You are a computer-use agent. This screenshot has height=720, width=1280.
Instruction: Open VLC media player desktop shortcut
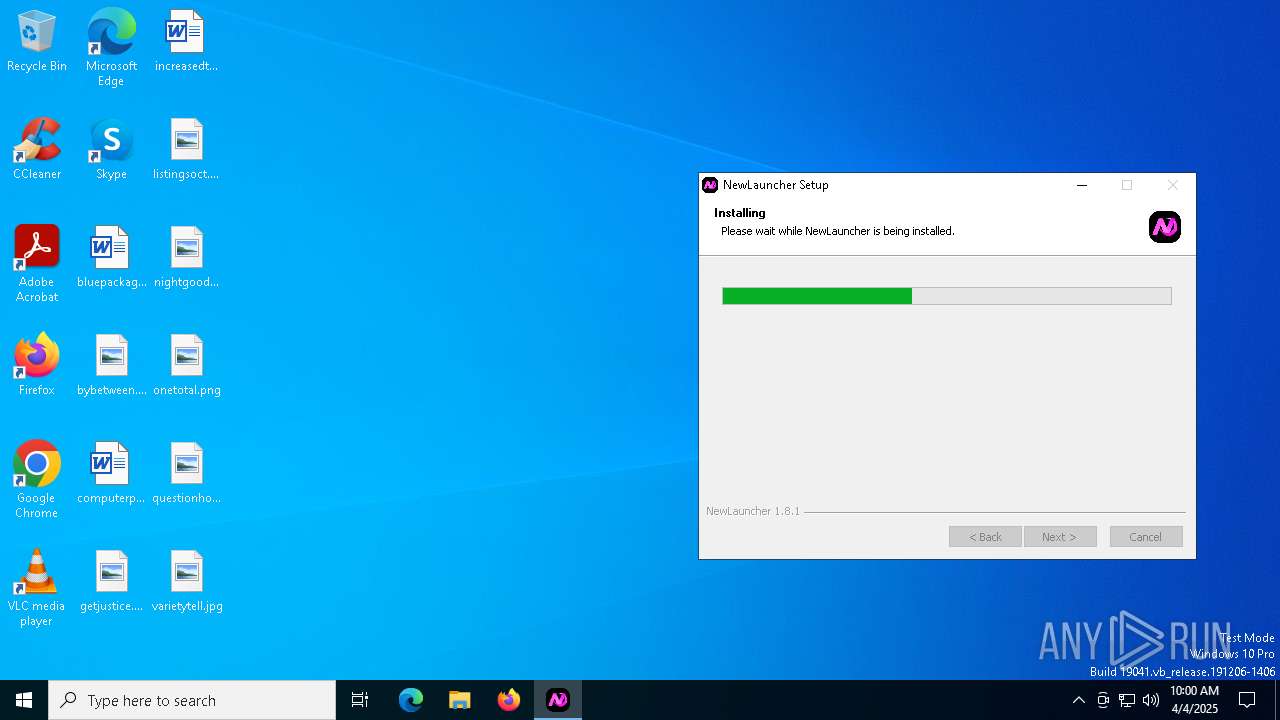(x=37, y=587)
